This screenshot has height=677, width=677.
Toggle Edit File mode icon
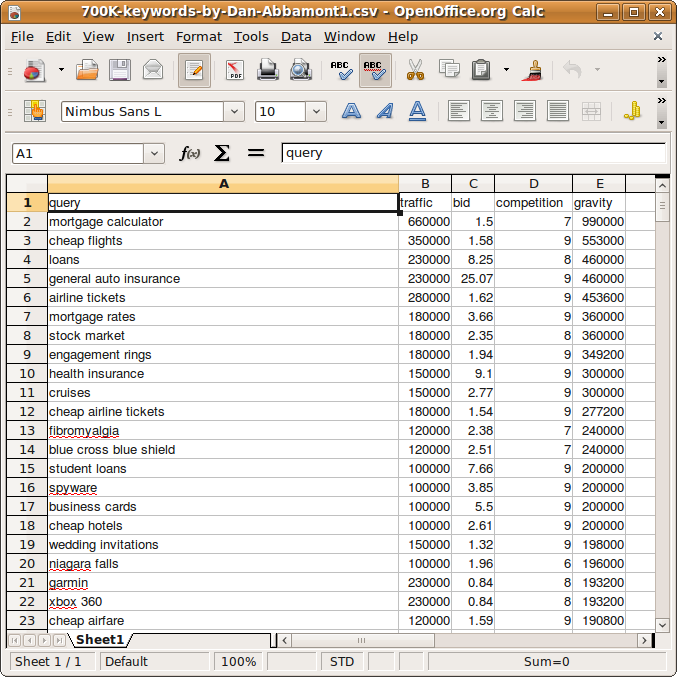(x=194, y=70)
